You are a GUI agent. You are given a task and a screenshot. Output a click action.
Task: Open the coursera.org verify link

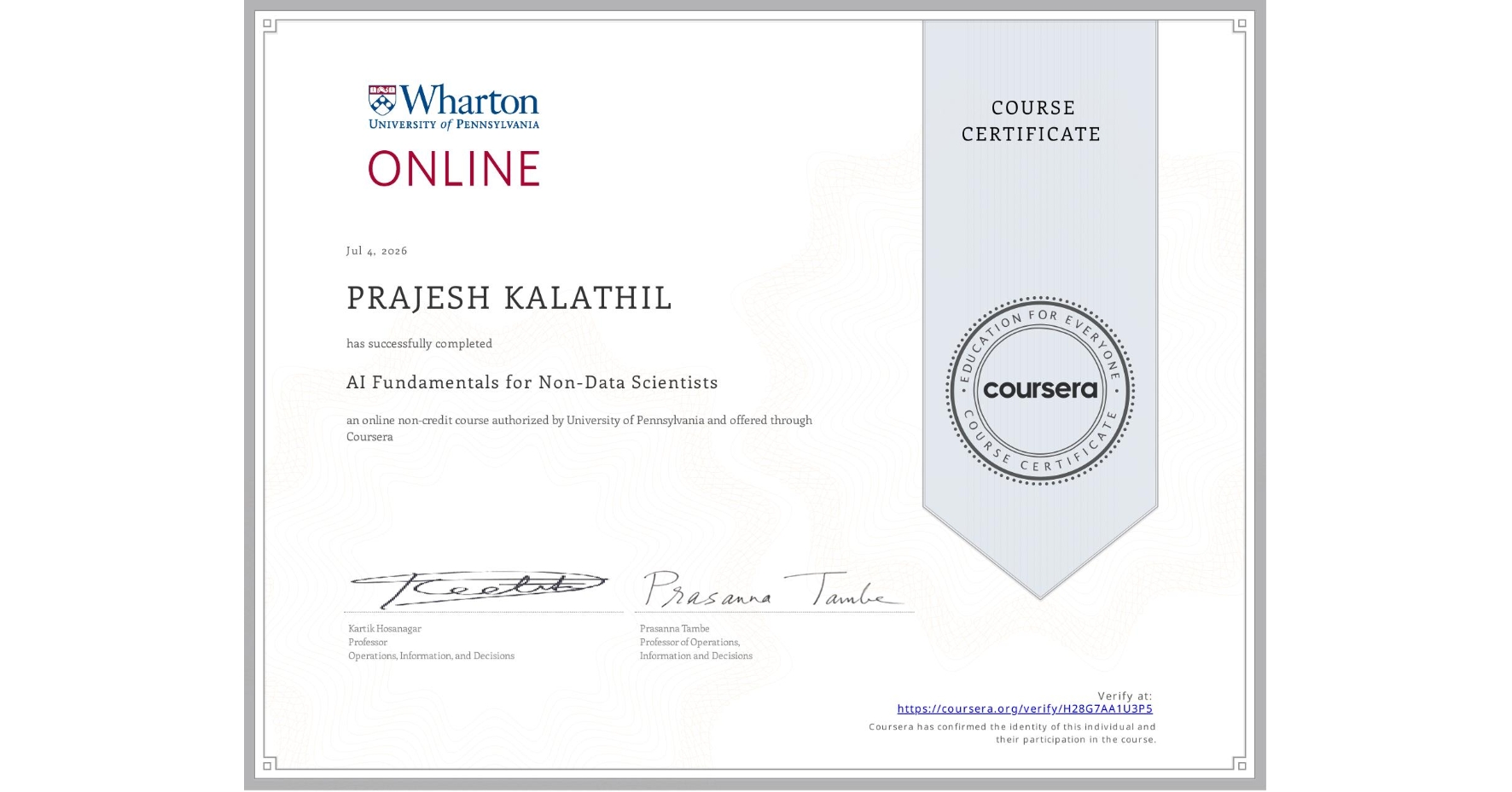(x=1025, y=708)
